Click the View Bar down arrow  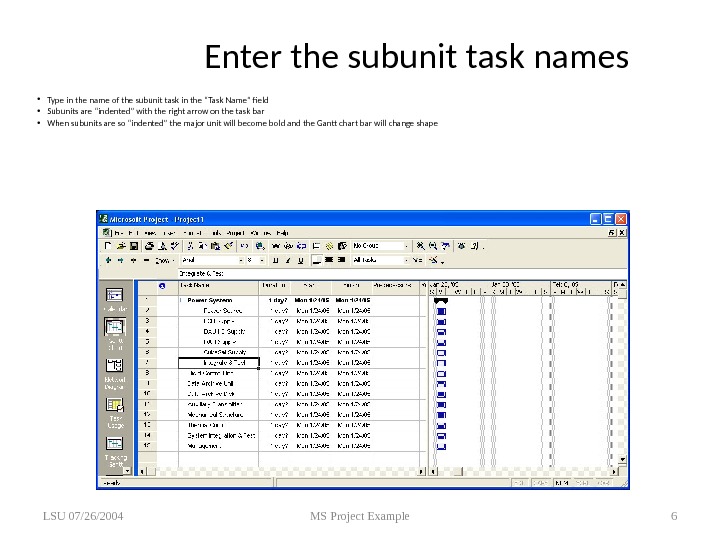click(x=127, y=471)
